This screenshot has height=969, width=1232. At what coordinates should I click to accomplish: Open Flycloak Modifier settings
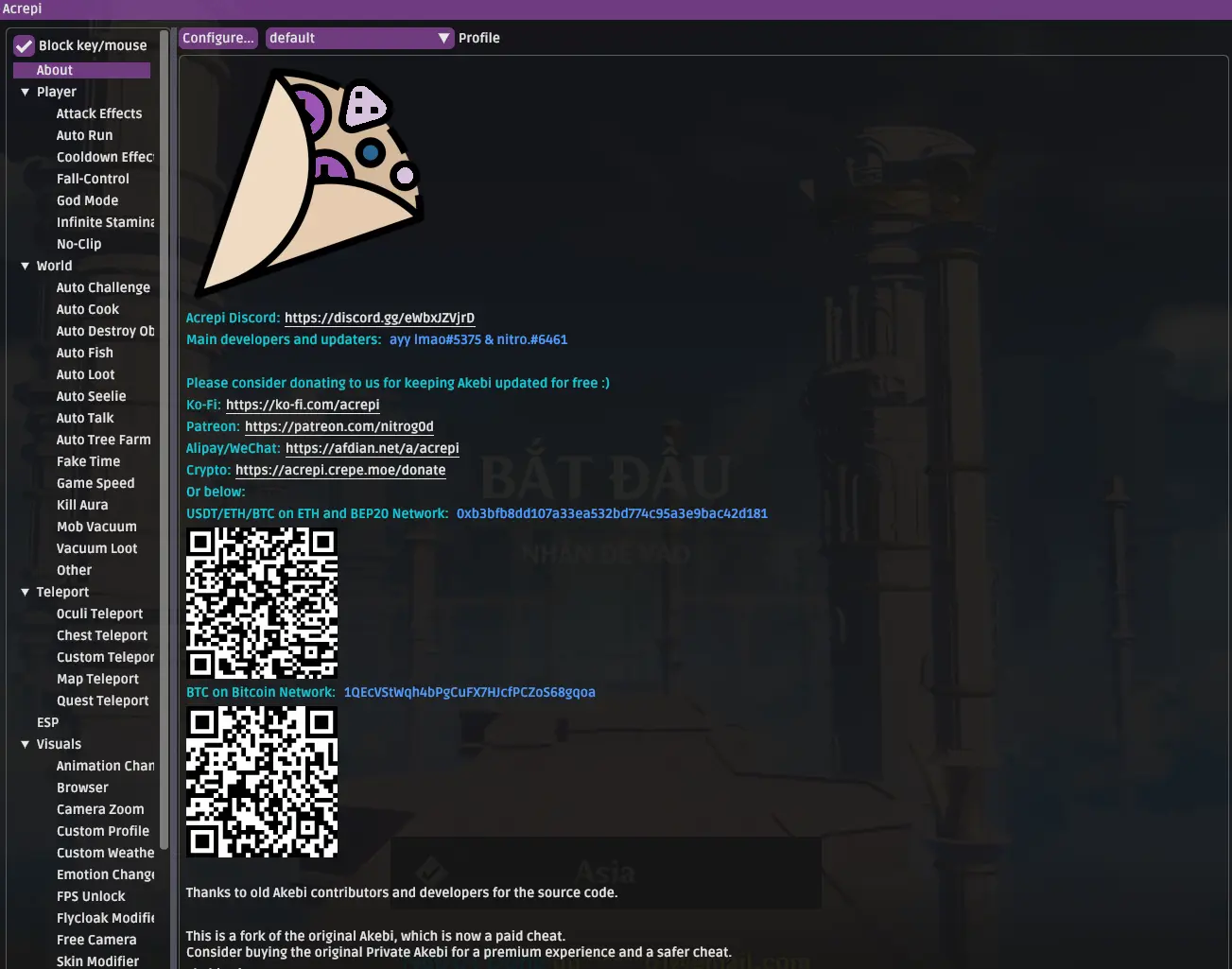point(105,918)
